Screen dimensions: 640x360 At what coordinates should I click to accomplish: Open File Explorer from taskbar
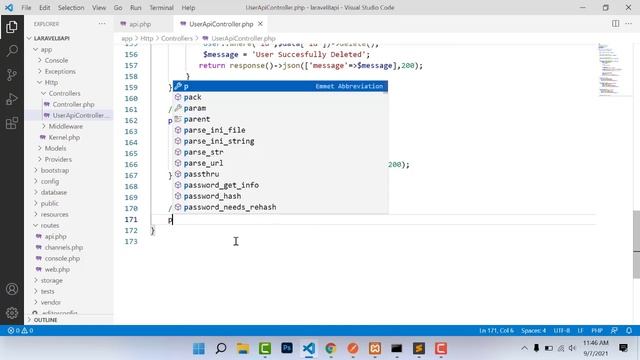(243, 349)
